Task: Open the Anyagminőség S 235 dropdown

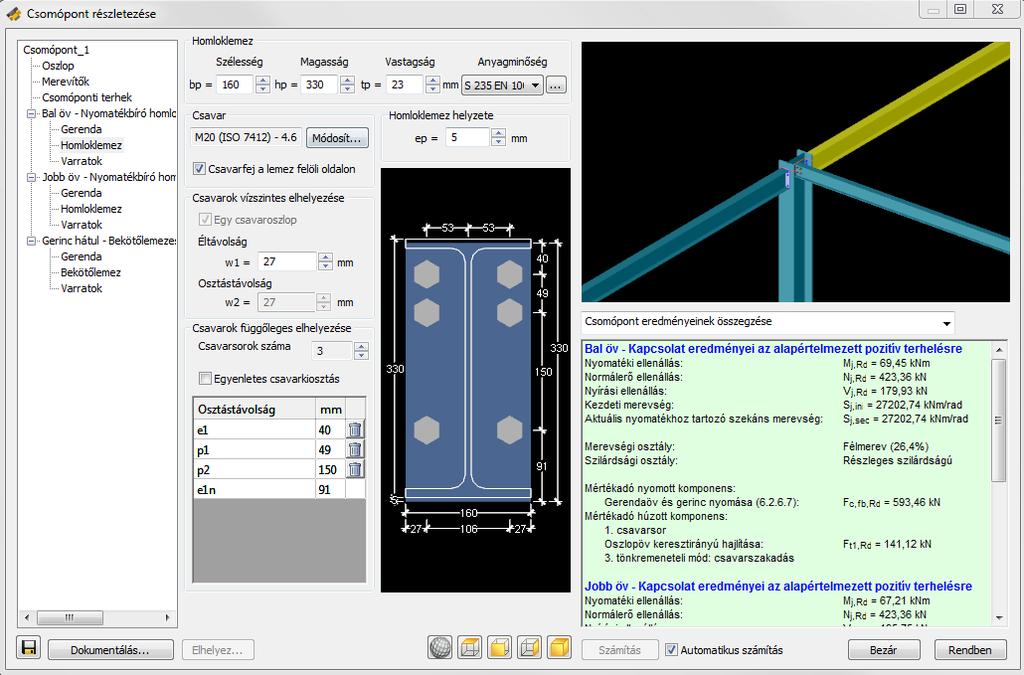Action: coord(502,85)
